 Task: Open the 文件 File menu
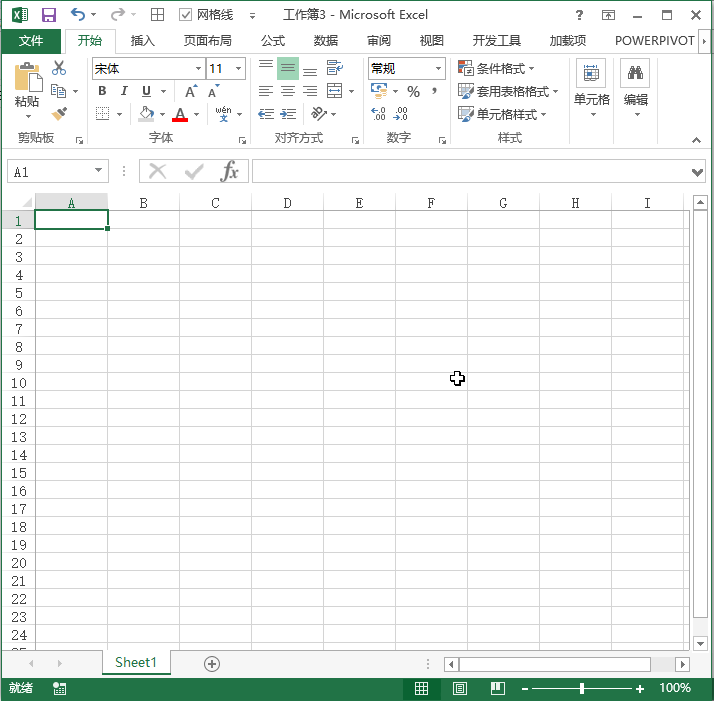tap(31, 41)
